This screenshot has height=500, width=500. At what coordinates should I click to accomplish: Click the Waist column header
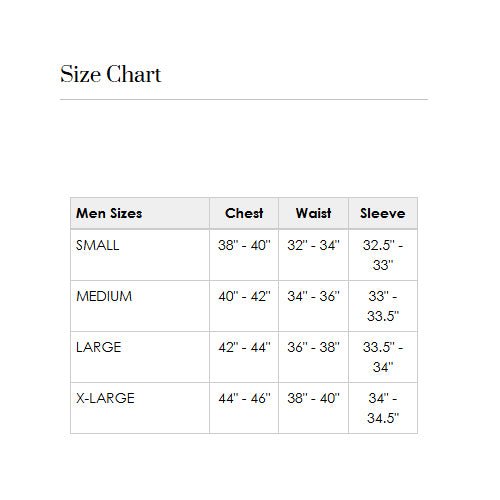313,213
